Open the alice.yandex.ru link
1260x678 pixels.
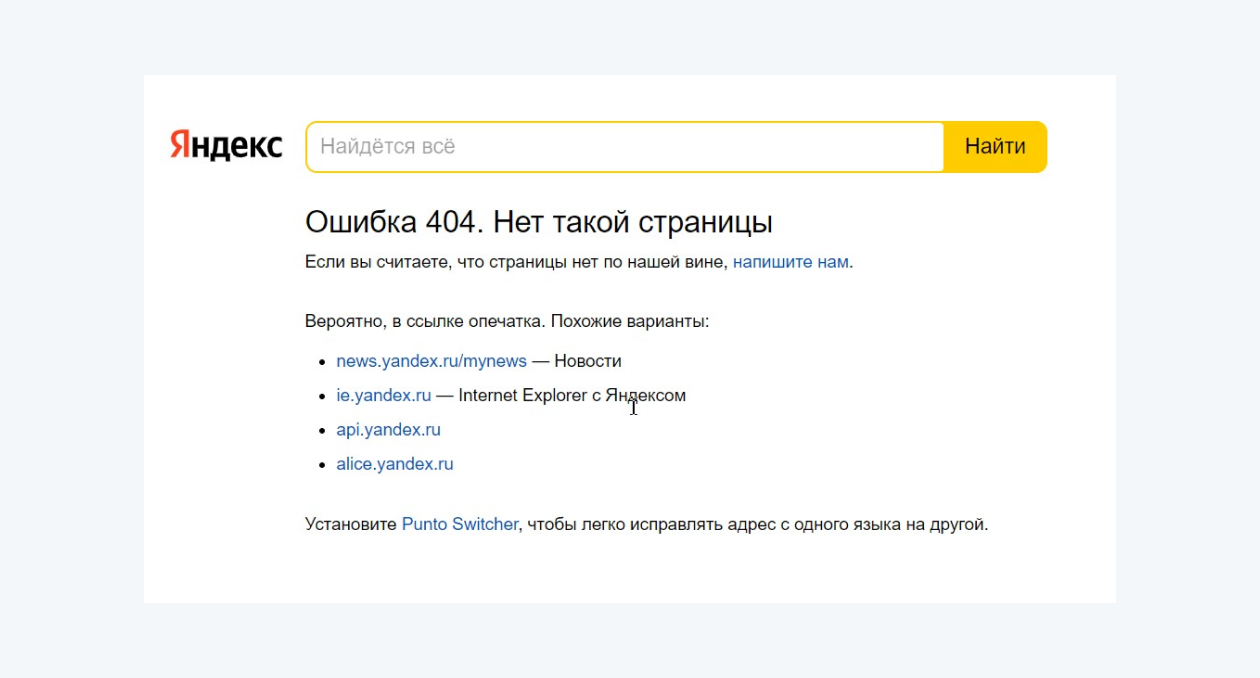395,464
